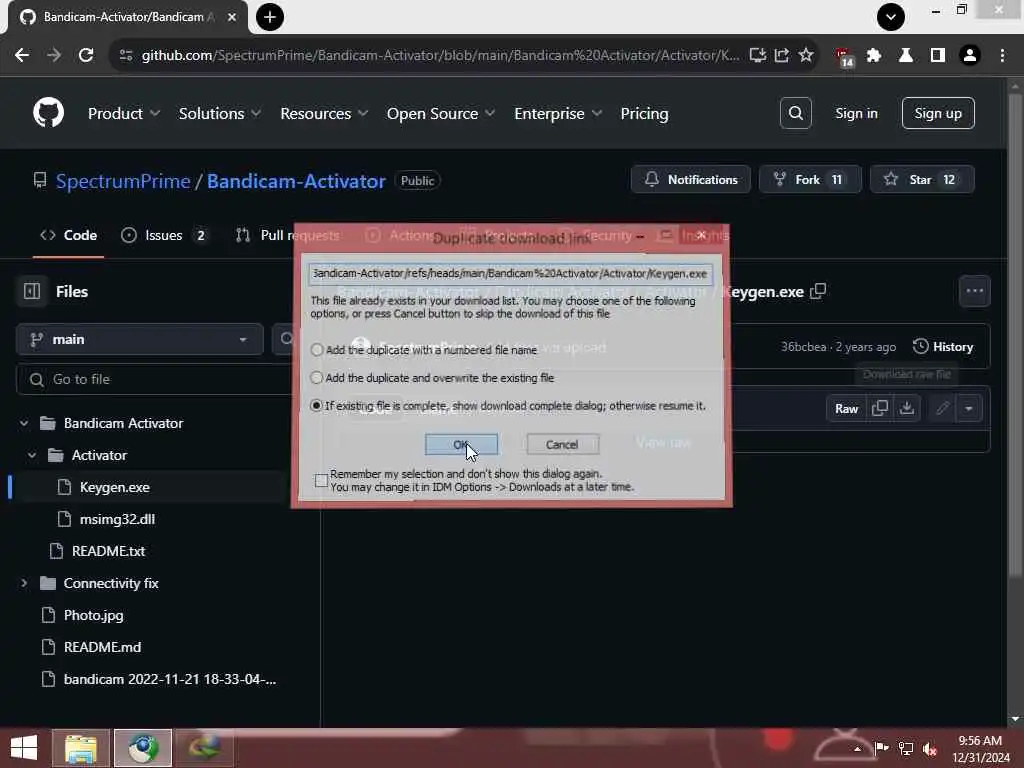Click the browser back arrow
Image resolution: width=1024 pixels, height=768 pixels.
pos(22,56)
